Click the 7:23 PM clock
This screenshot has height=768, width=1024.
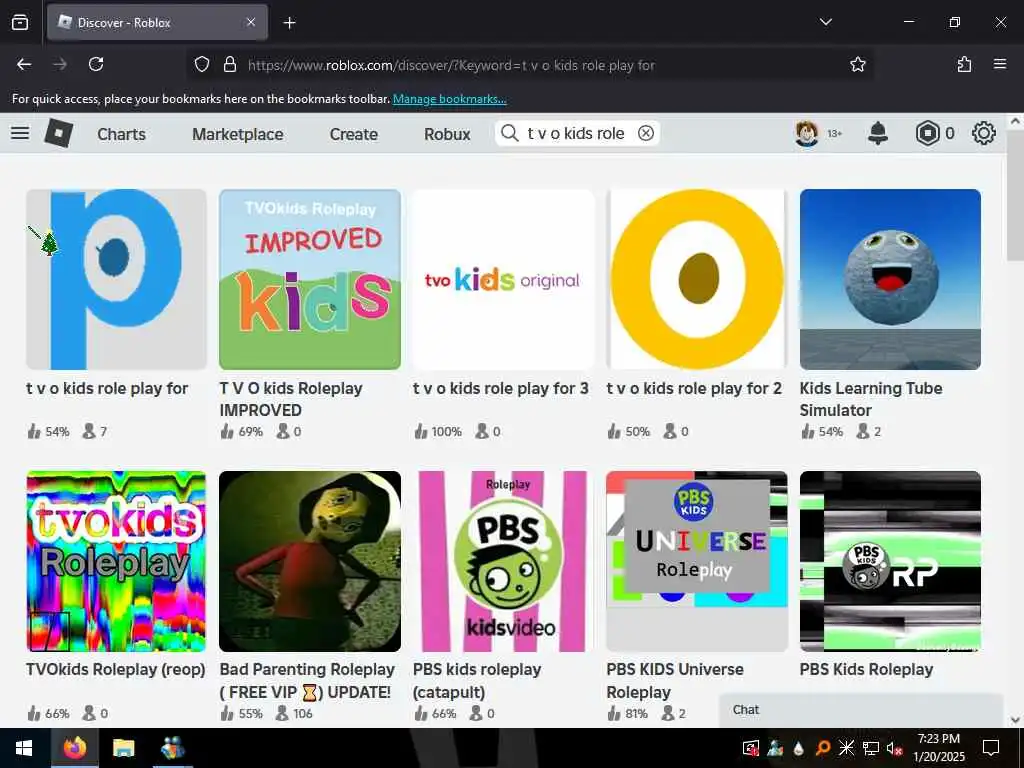point(938,739)
